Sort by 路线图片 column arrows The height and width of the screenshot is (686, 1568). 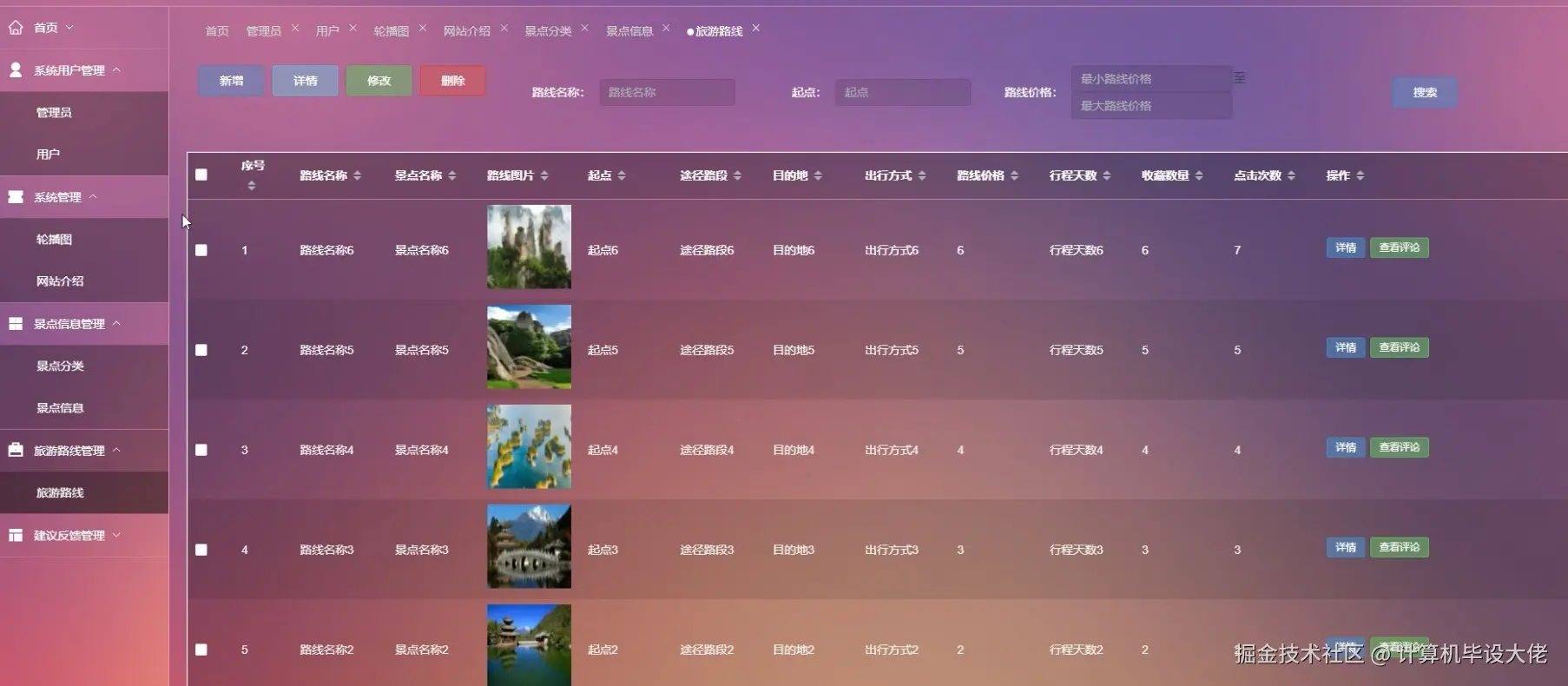pyautogui.click(x=544, y=175)
